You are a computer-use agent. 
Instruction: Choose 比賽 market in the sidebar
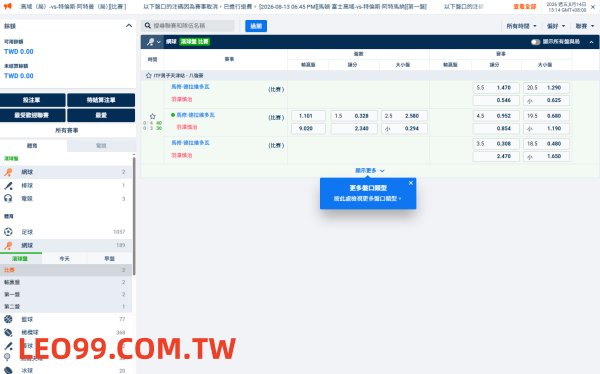coord(66,270)
